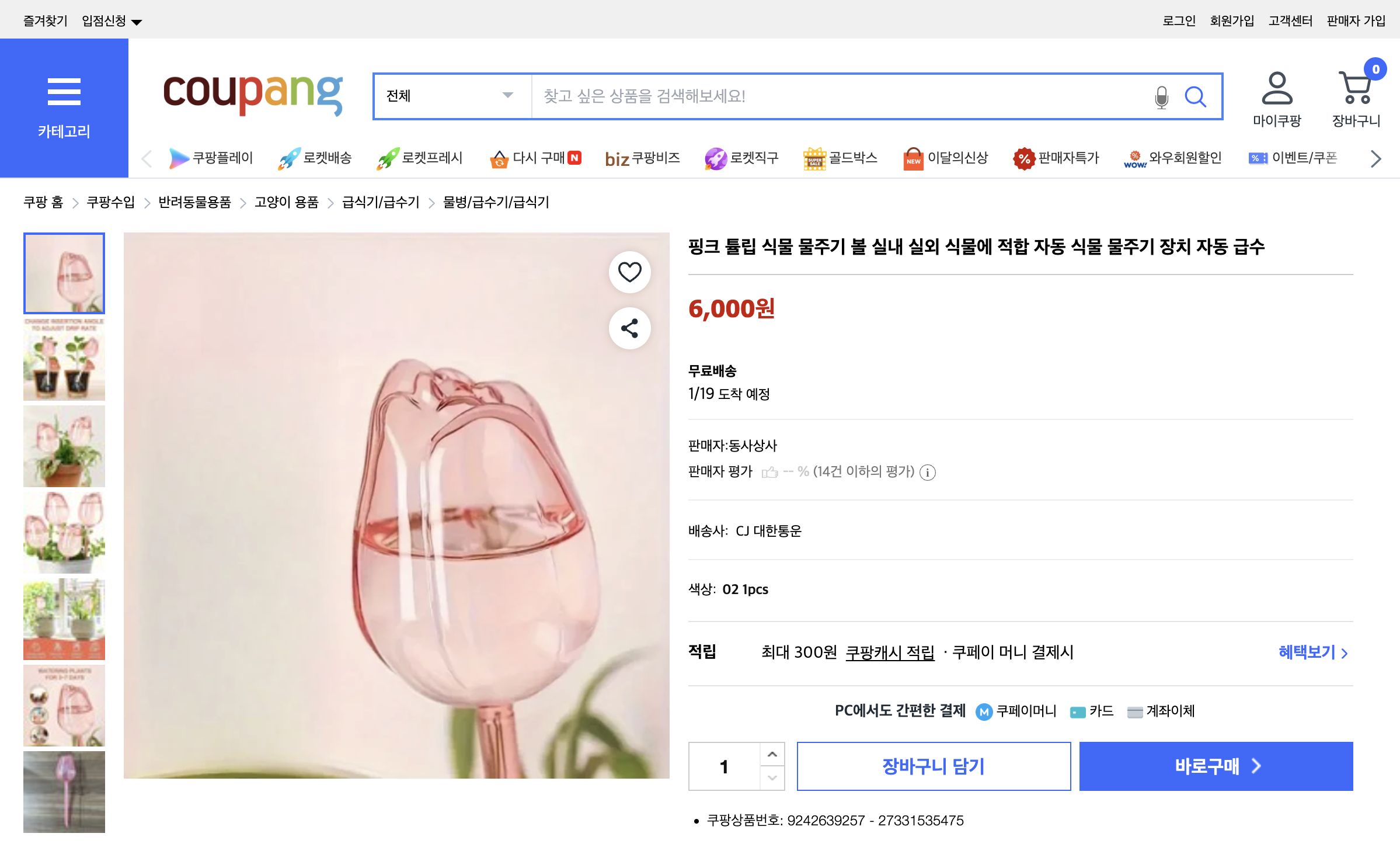Open 고양이 용품 breadcrumb category
The width and height of the screenshot is (1400, 868).
tap(285, 203)
